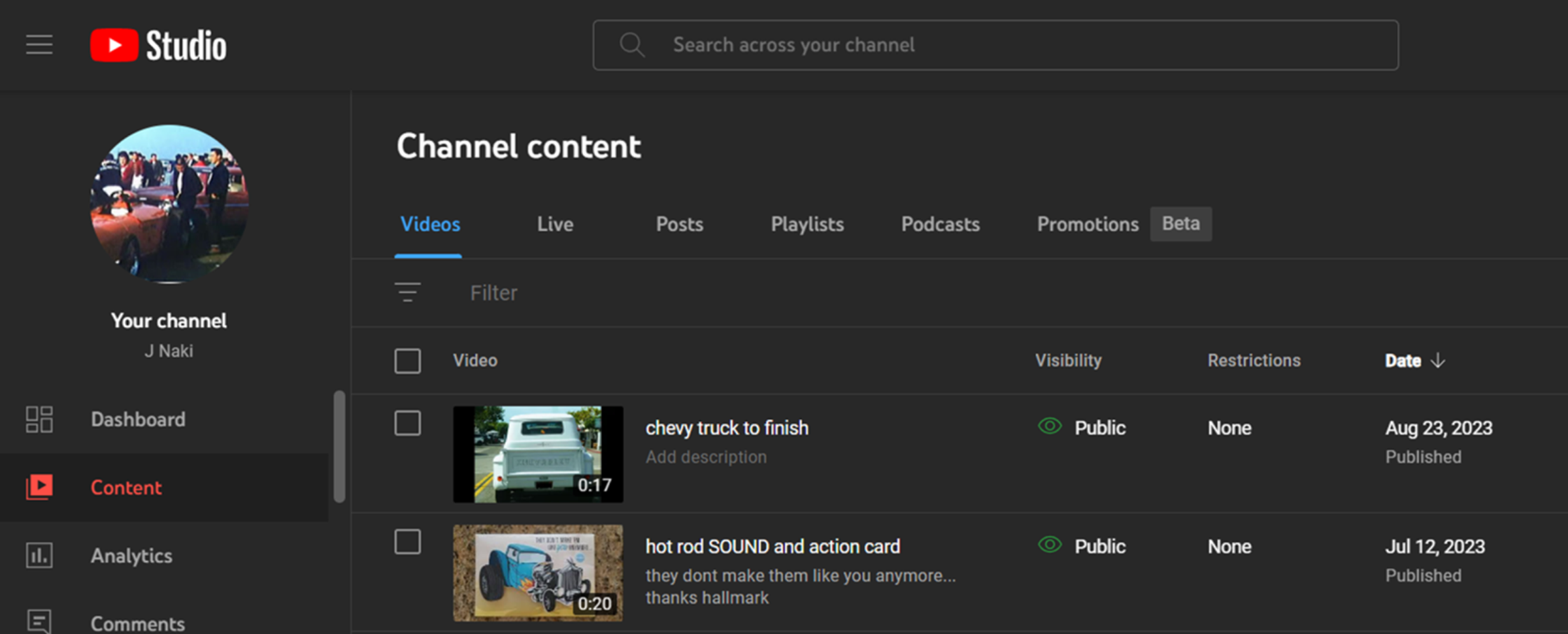Click the Dashboard grid icon
The height and width of the screenshot is (634, 1568).
click(39, 420)
